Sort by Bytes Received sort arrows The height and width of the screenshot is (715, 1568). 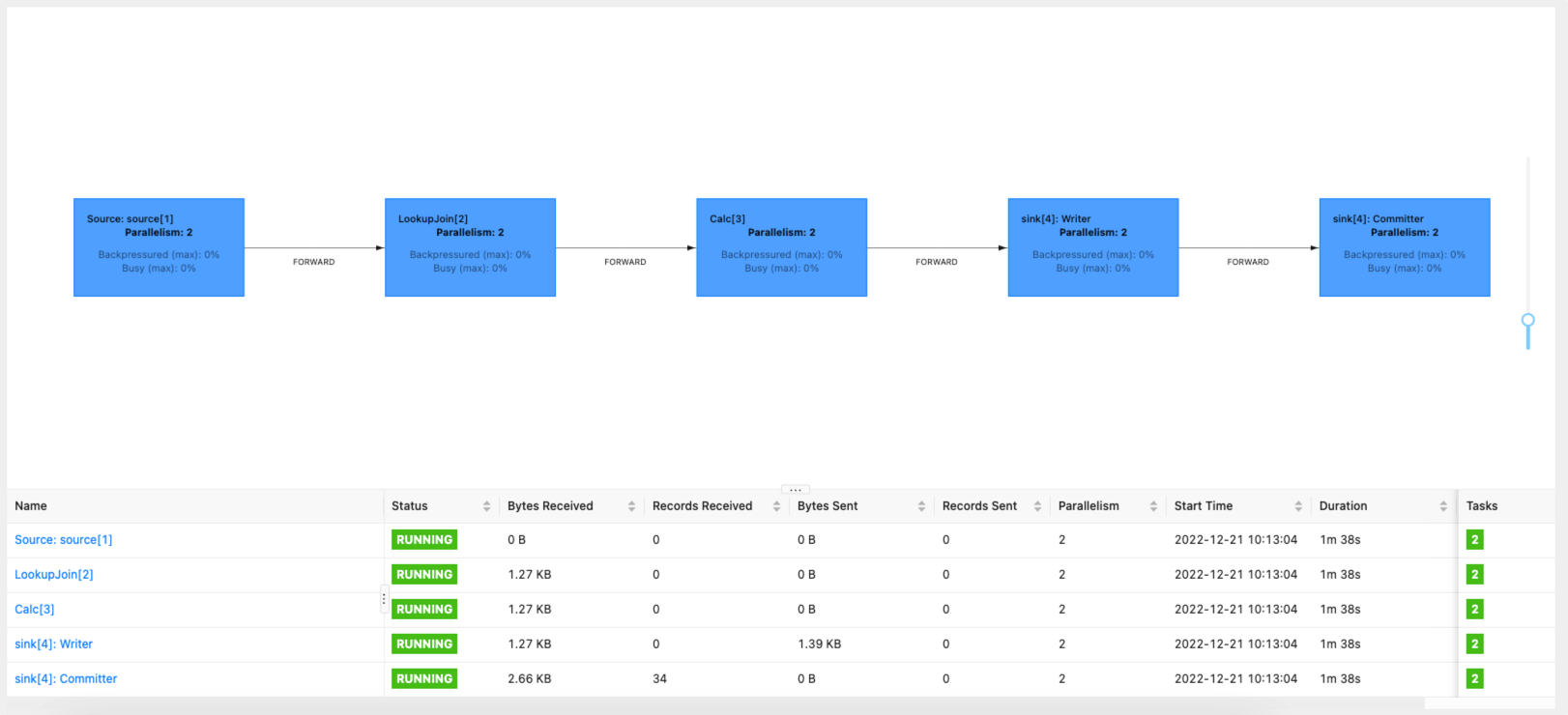631,506
